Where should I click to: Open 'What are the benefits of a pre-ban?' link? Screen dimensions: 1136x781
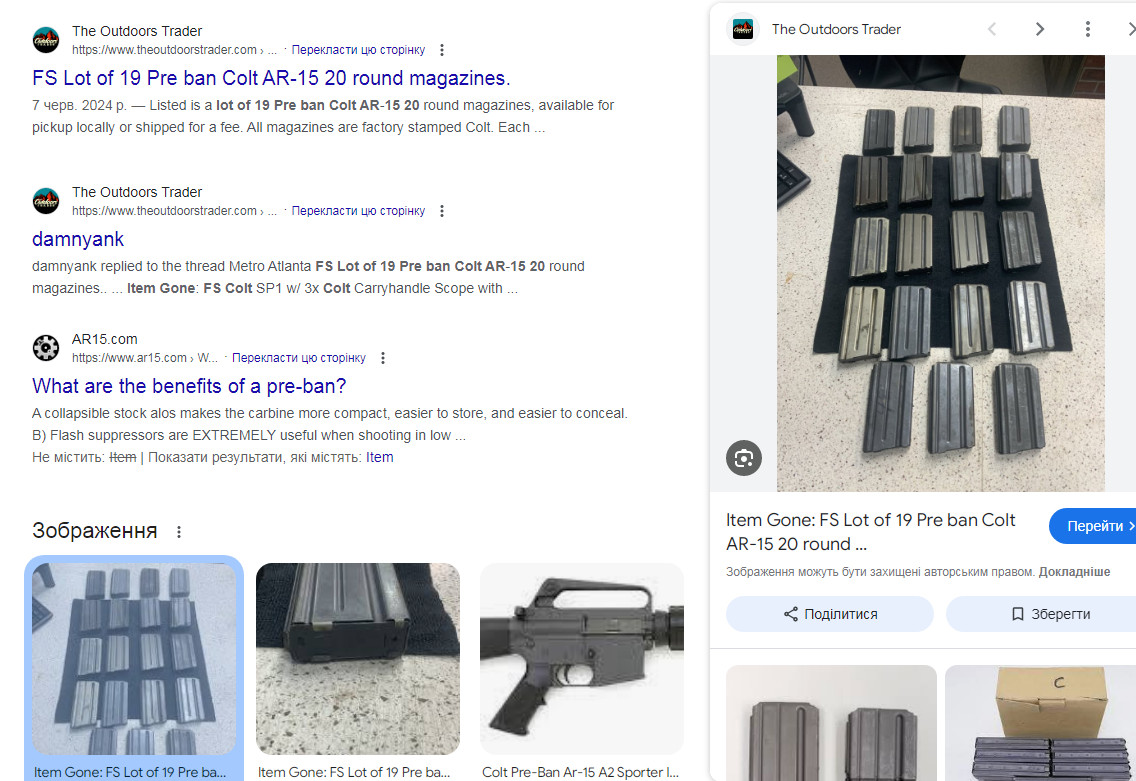(x=189, y=386)
